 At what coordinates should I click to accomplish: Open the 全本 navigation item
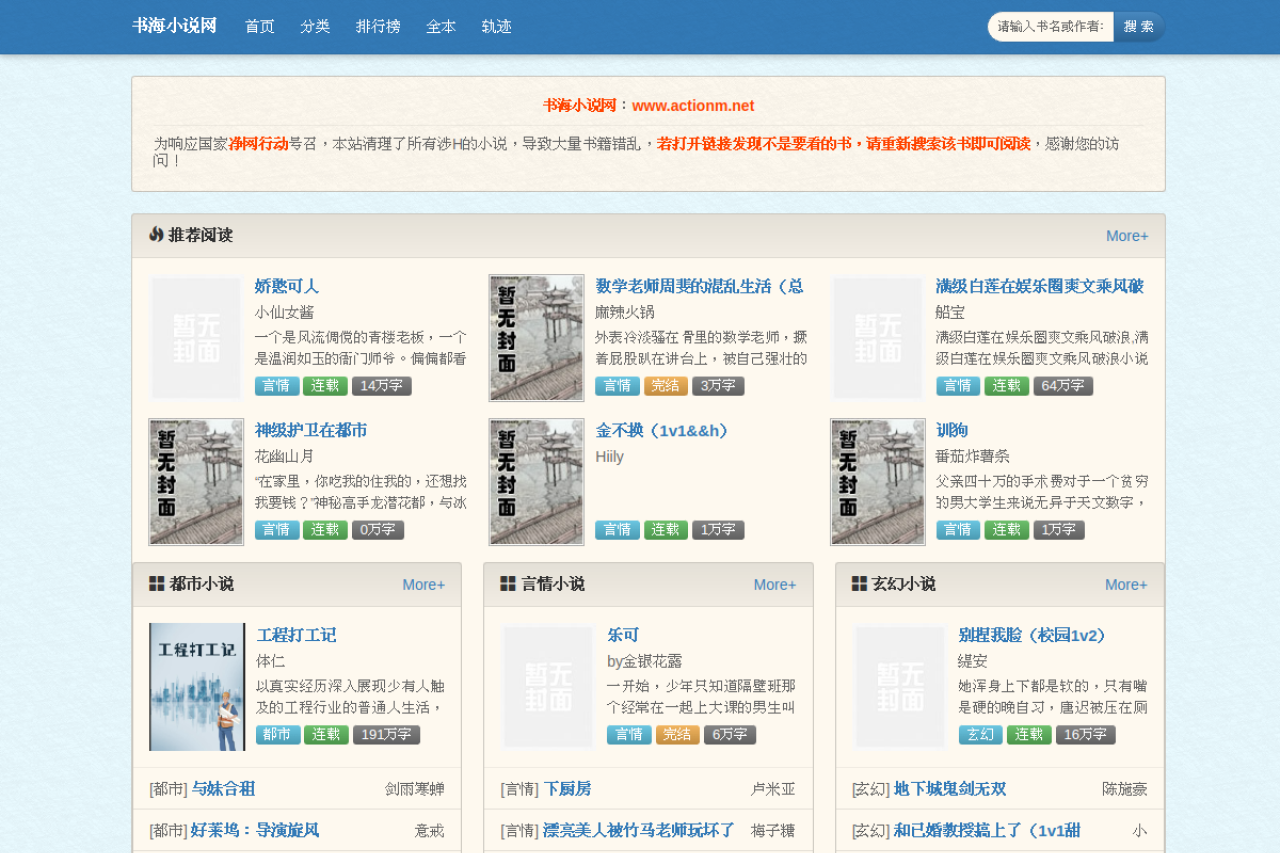(441, 27)
